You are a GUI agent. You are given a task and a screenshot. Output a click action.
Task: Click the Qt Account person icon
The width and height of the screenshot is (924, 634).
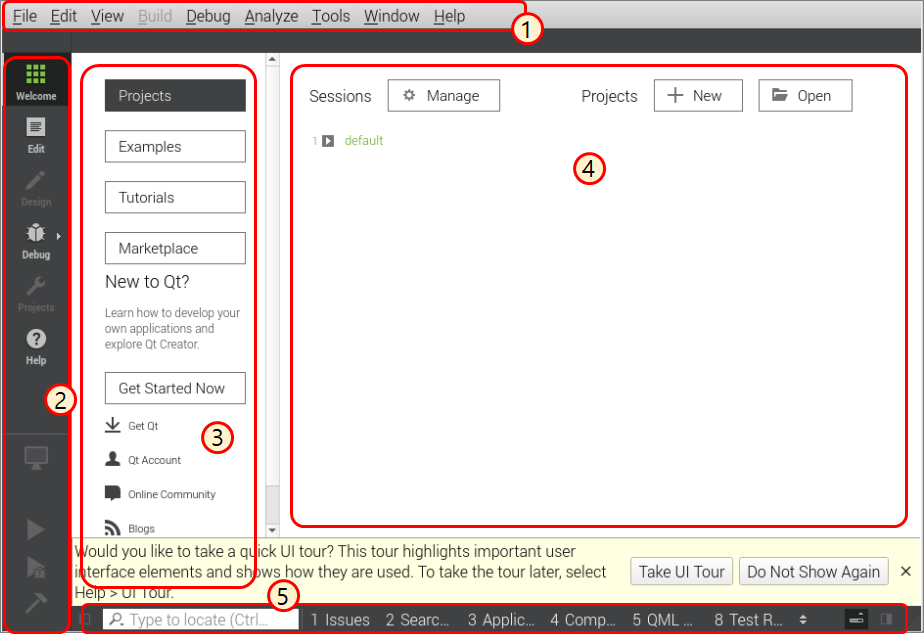click(113, 459)
